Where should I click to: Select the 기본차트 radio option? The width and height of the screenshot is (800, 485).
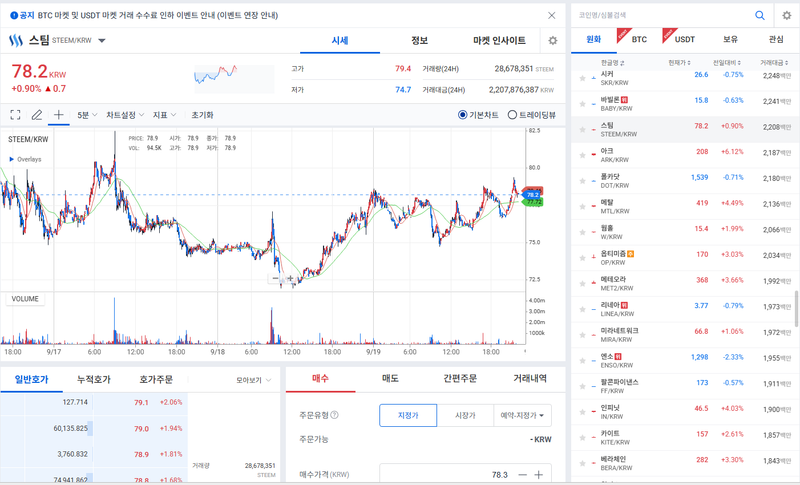(463, 115)
